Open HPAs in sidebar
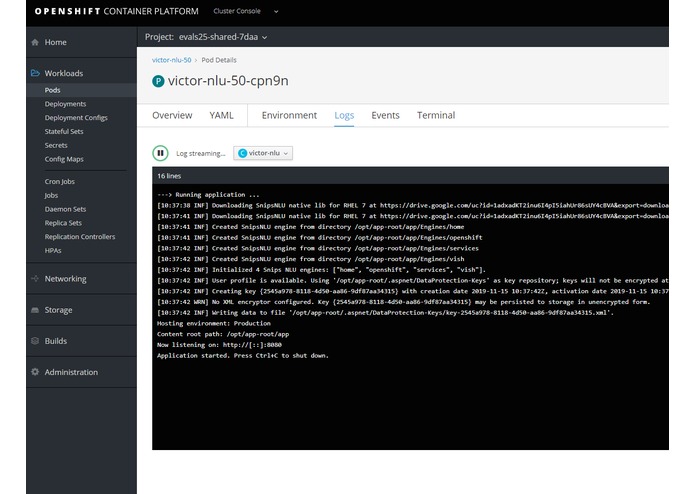Screen dimensions: 695x494 pos(53,250)
